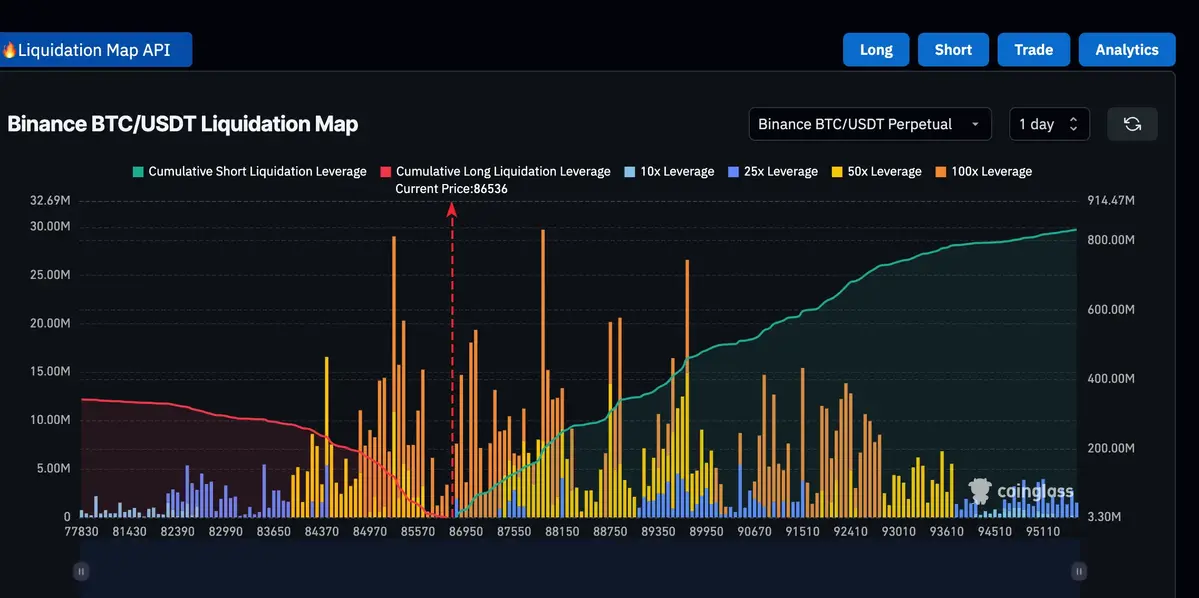Open the Trade tab
Screen dimensions: 1199x598
click(x=1033, y=49)
